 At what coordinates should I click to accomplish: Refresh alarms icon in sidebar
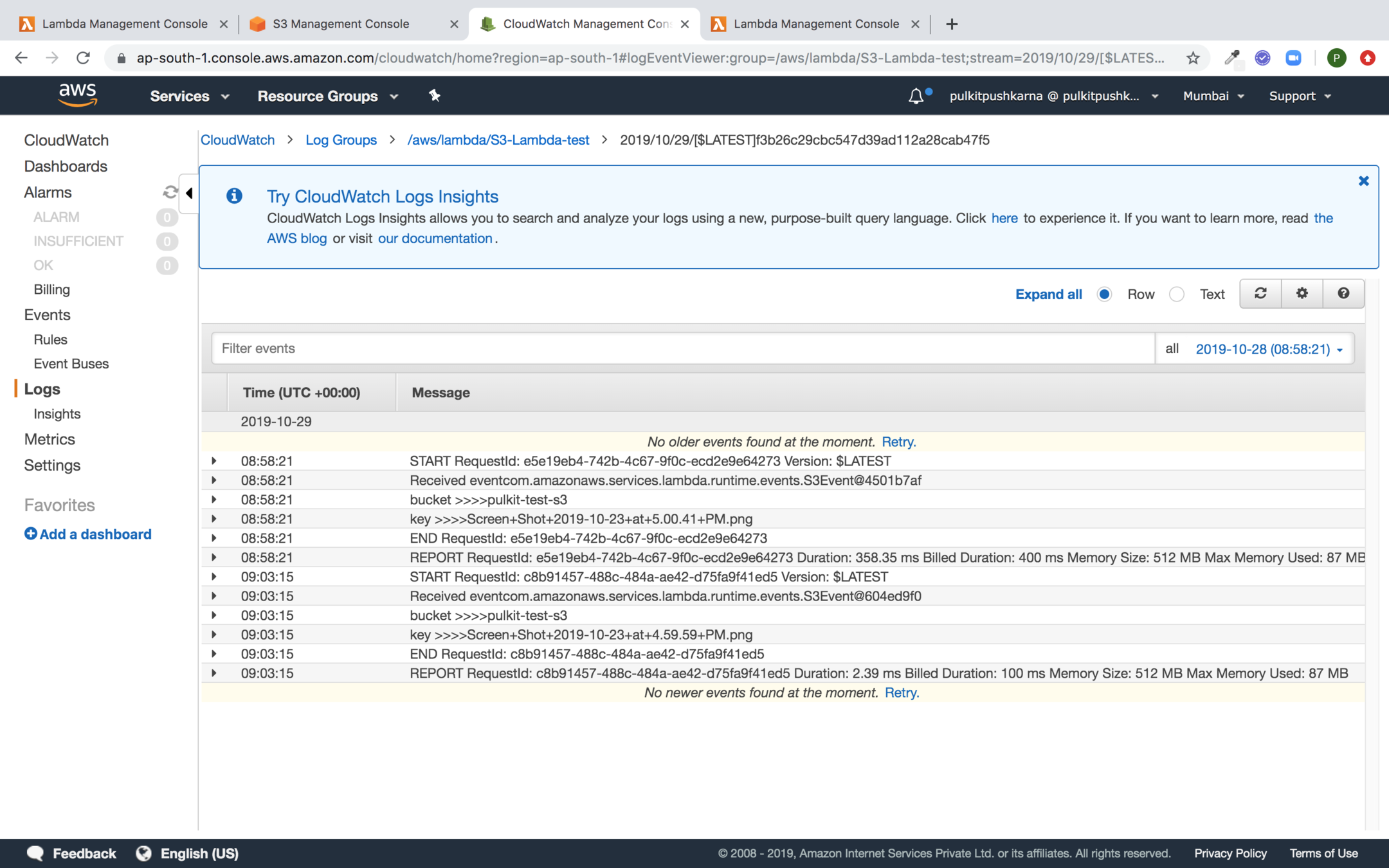pyautogui.click(x=170, y=192)
